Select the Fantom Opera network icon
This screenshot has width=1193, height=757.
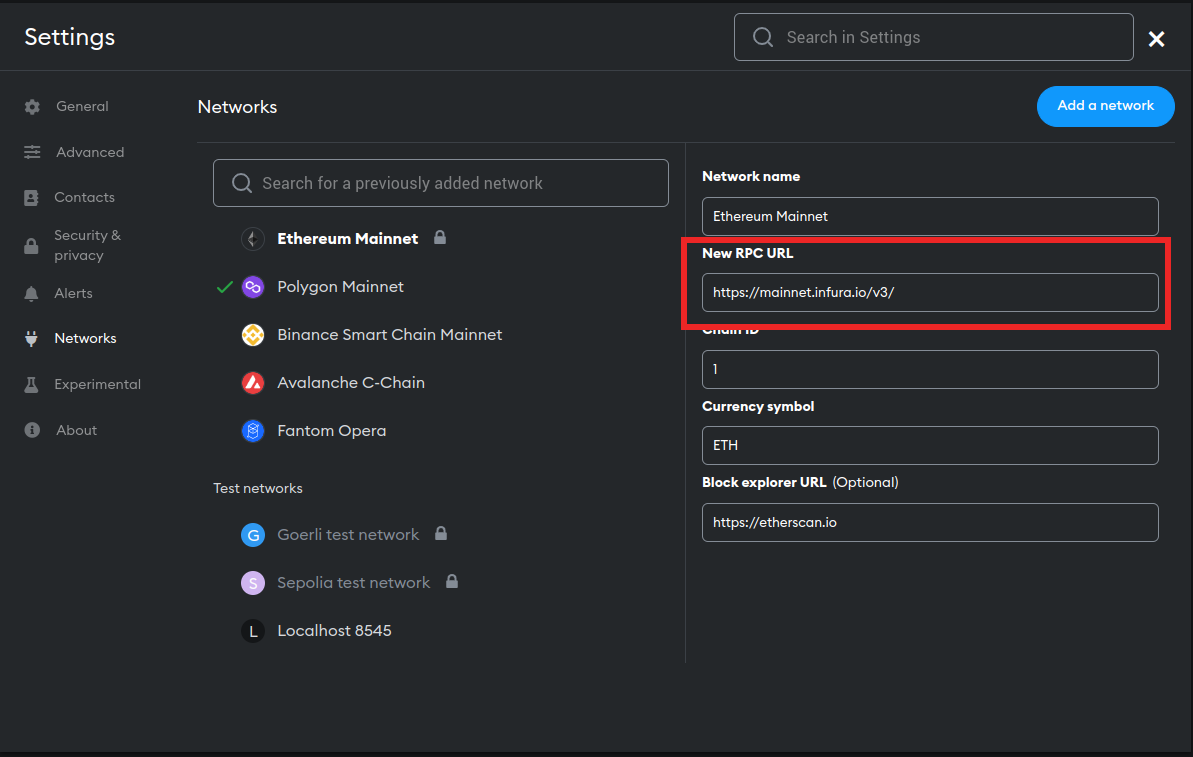pos(252,431)
